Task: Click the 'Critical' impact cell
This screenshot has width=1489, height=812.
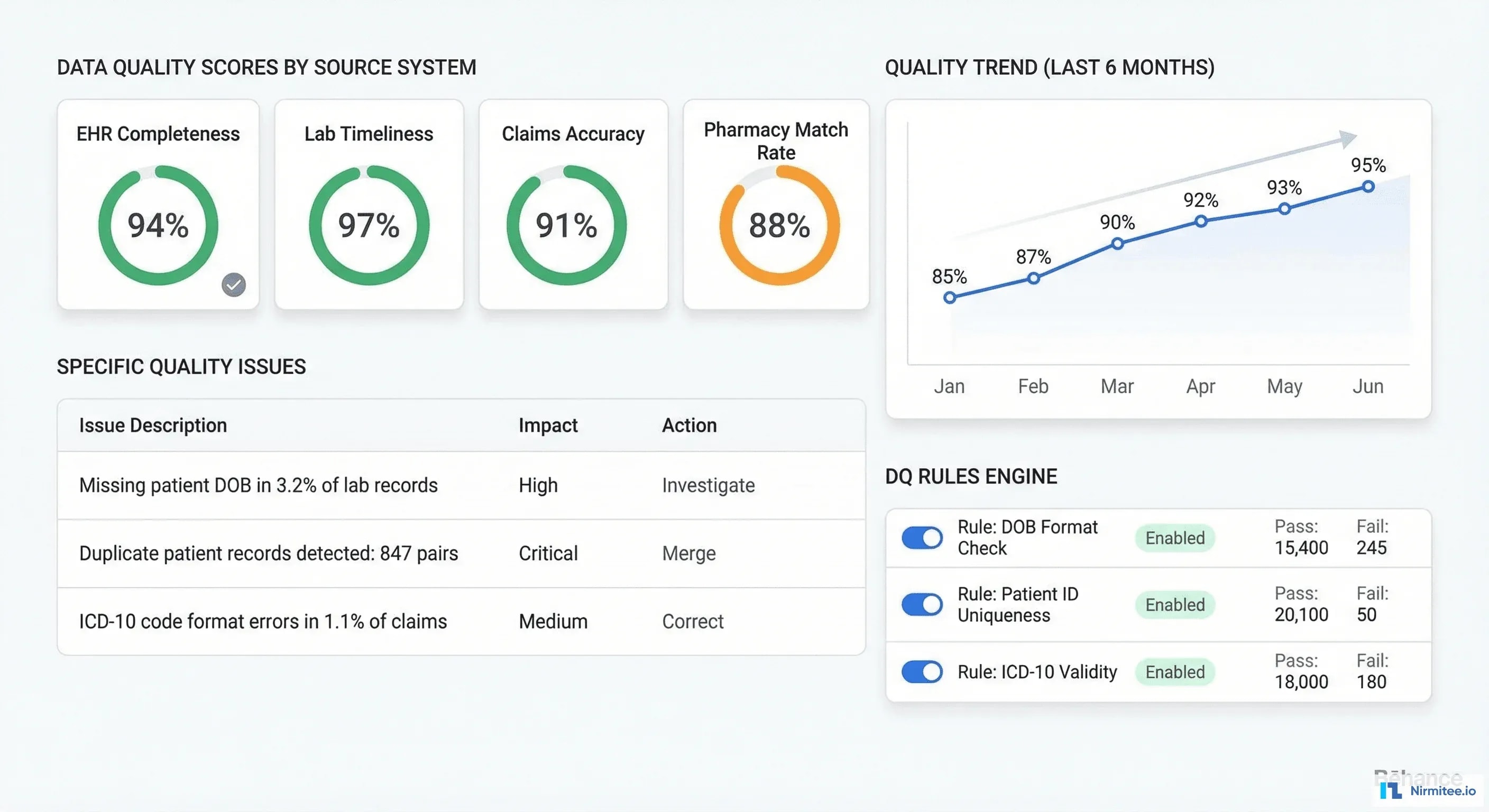Action: [548, 553]
